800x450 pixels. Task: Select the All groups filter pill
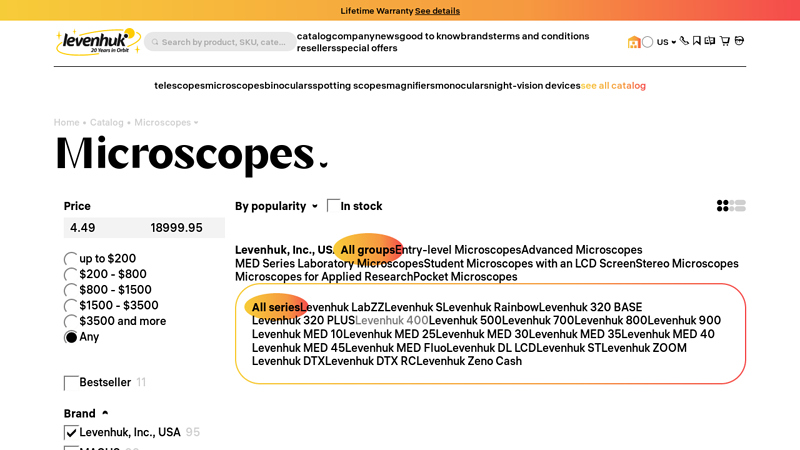[368, 250]
